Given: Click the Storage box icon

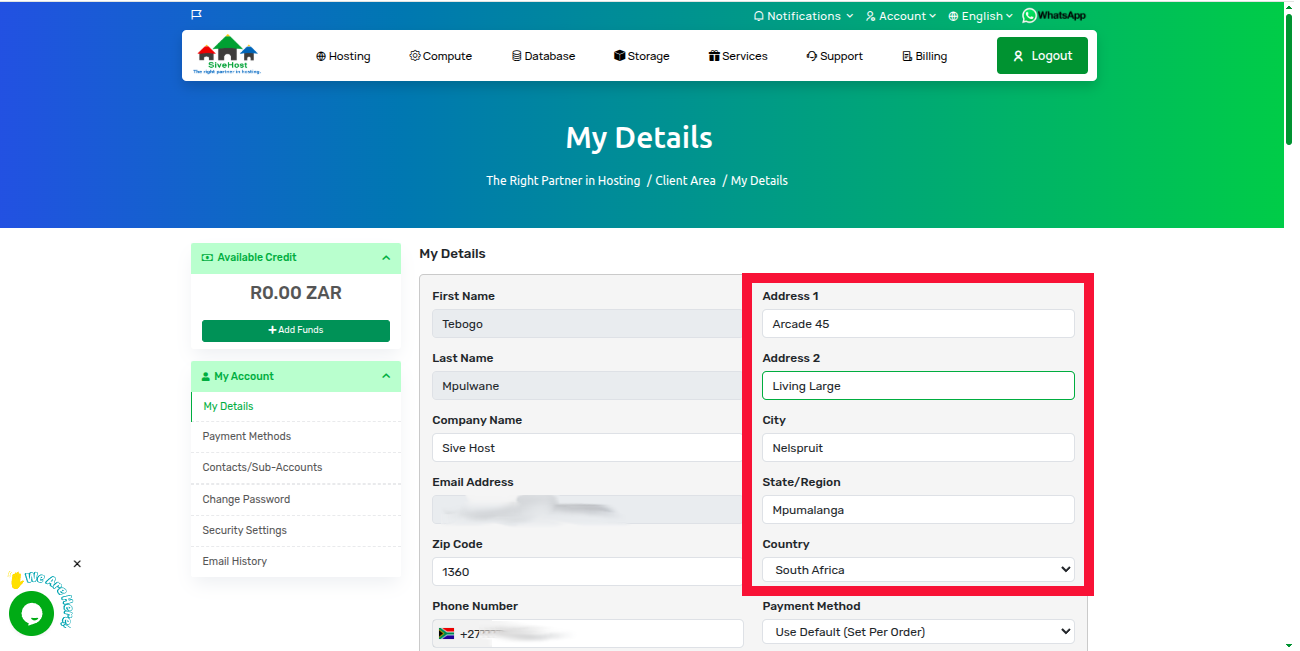Looking at the screenshot, I should pos(619,56).
